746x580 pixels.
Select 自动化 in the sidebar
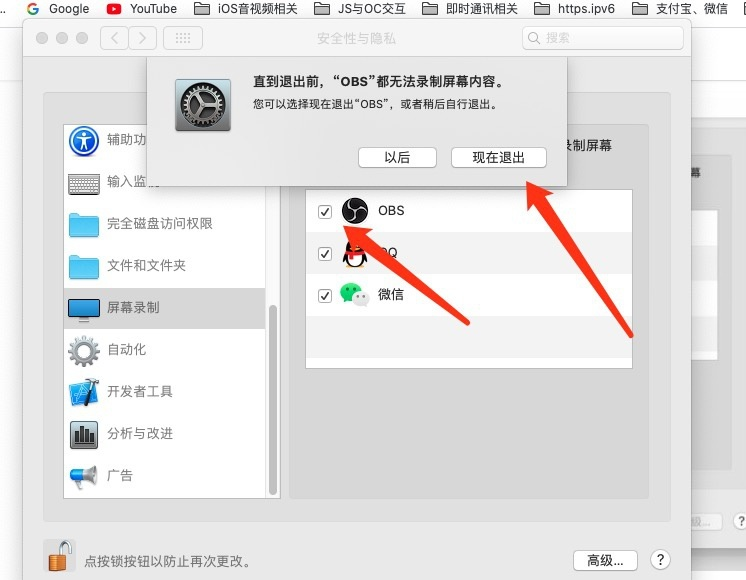[x=164, y=350]
